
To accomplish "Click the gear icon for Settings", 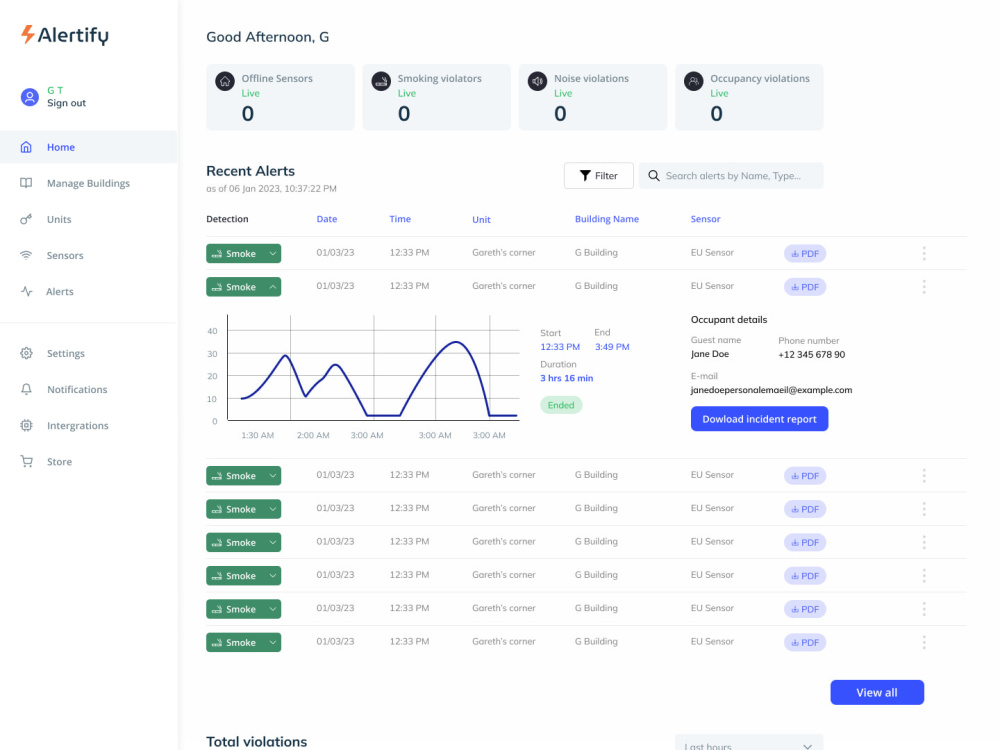I will tap(26, 353).
